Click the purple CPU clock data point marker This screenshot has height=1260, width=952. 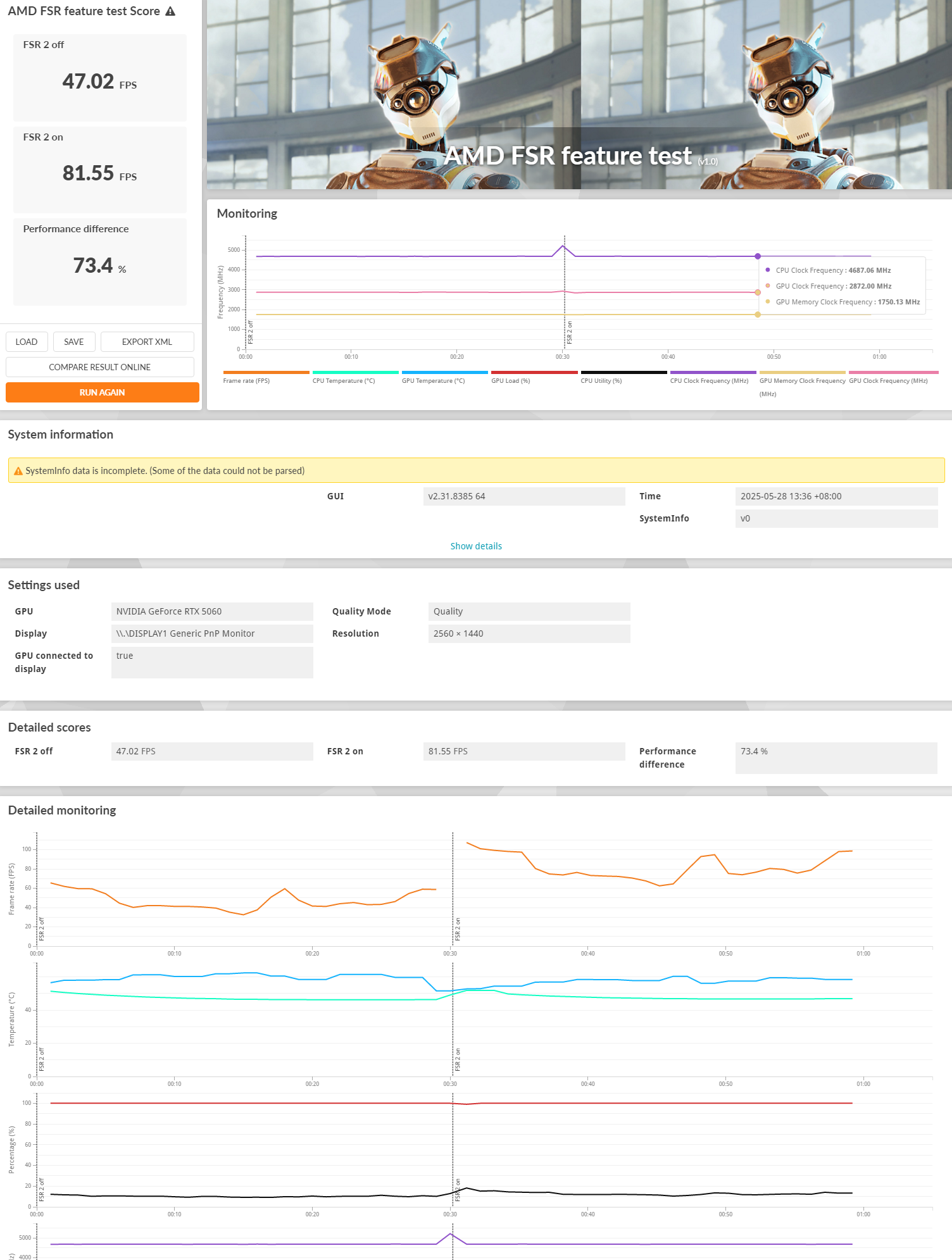click(x=758, y=256)
